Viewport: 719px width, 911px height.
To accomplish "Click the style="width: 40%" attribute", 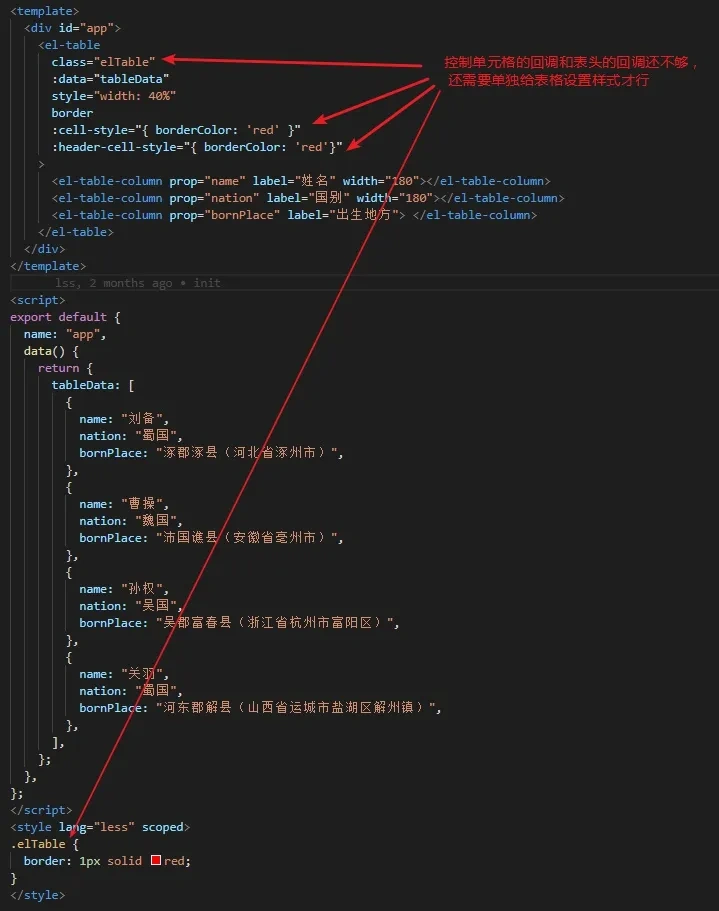I will pyautogui.click(x=113, y=96).
